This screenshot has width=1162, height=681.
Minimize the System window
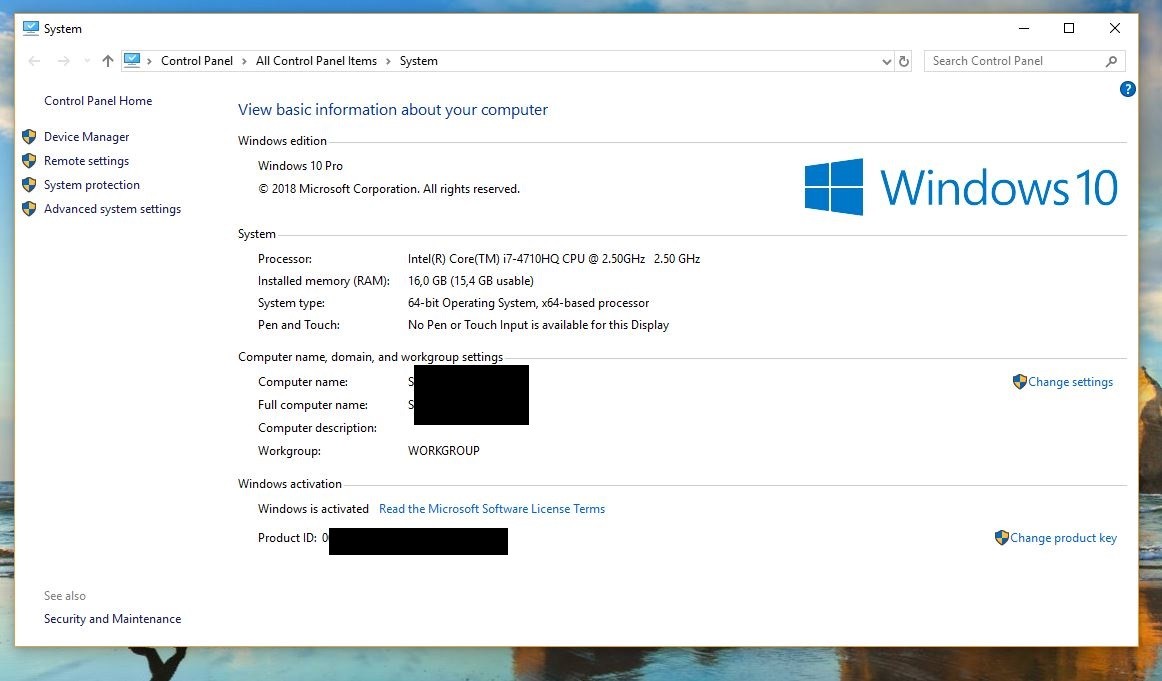1023,28
